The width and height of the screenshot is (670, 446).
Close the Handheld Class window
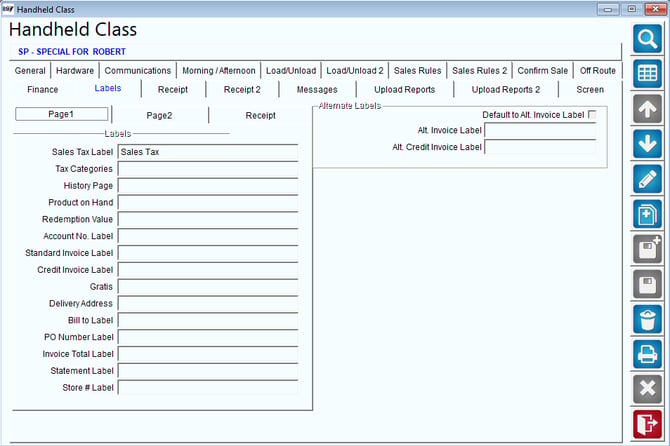tap(655, 9)
